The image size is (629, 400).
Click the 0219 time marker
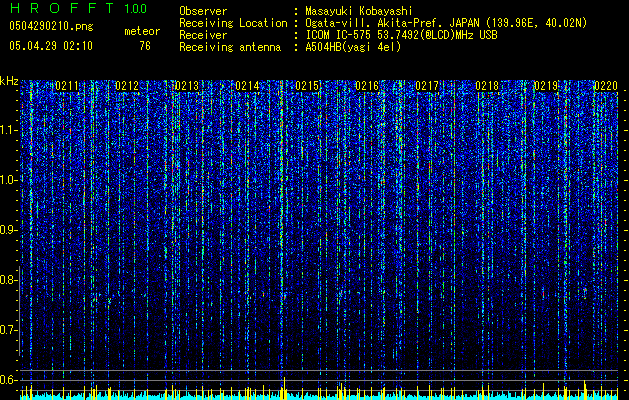547,86
